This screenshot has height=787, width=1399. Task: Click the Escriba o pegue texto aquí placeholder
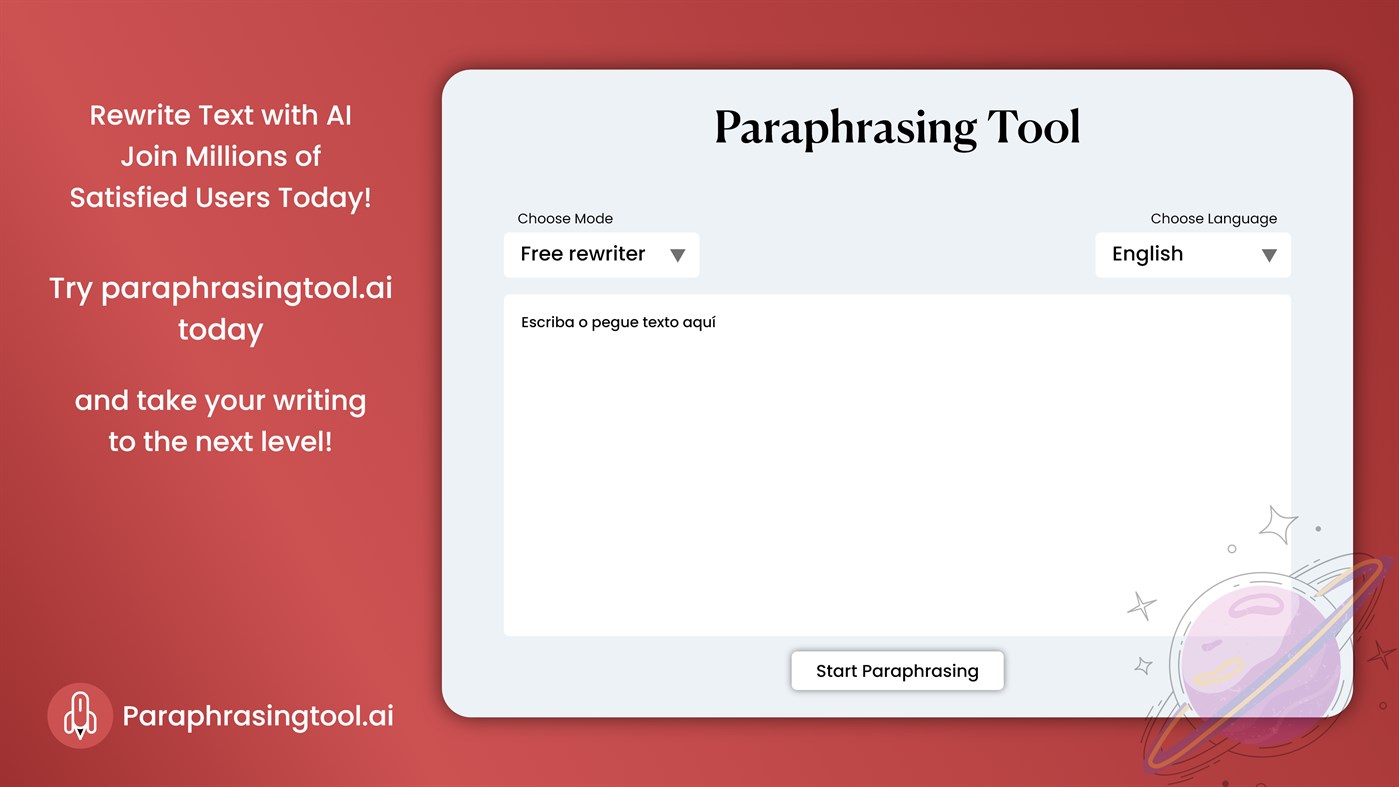point(617,322)
